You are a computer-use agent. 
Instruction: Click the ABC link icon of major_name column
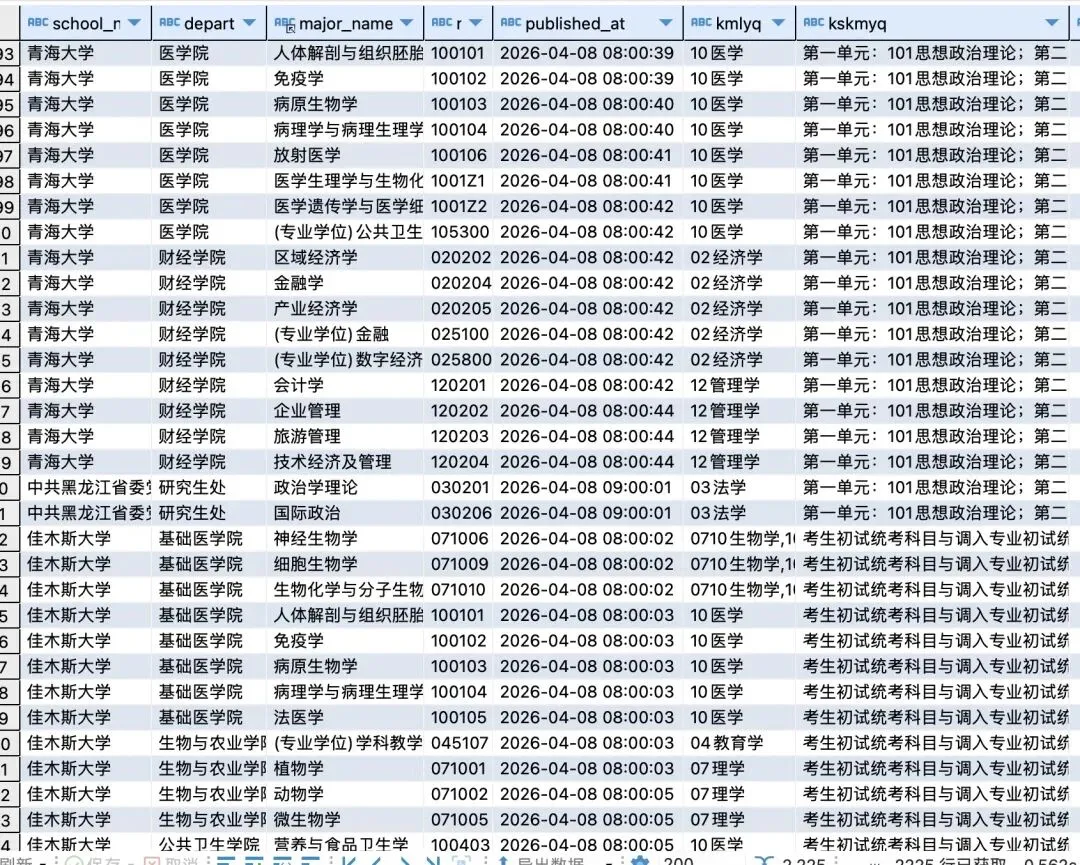coord(284,24)
